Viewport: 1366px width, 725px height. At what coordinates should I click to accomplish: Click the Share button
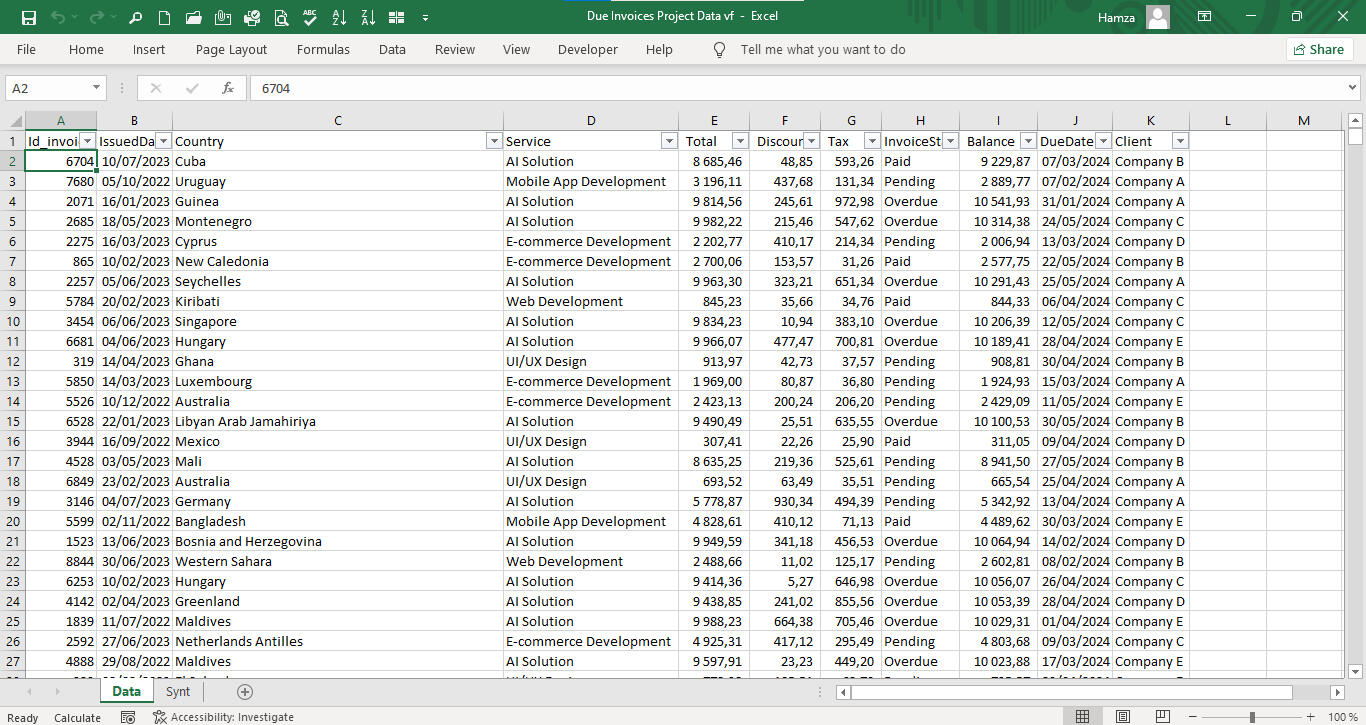click(1319, 49)
